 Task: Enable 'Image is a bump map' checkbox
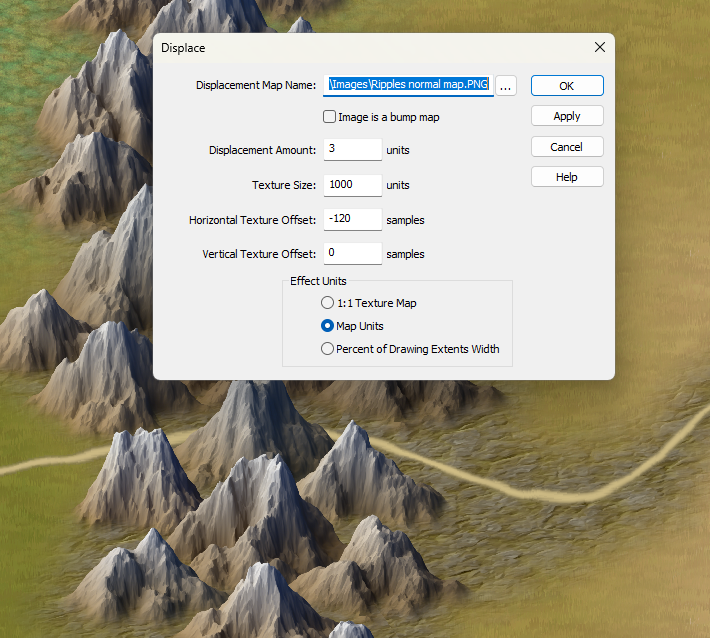329,117
